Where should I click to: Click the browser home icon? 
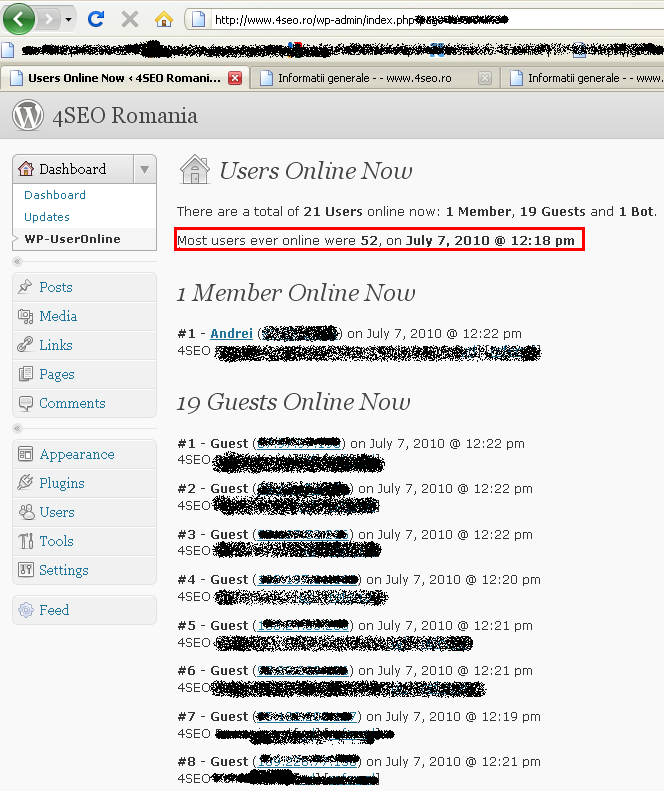[x=164, y=19]
